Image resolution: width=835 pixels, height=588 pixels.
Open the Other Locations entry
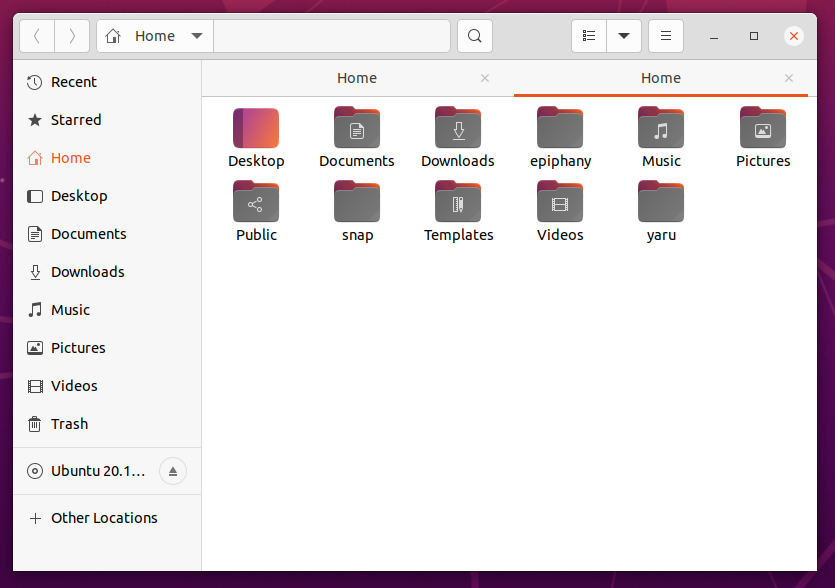point(107,518)
